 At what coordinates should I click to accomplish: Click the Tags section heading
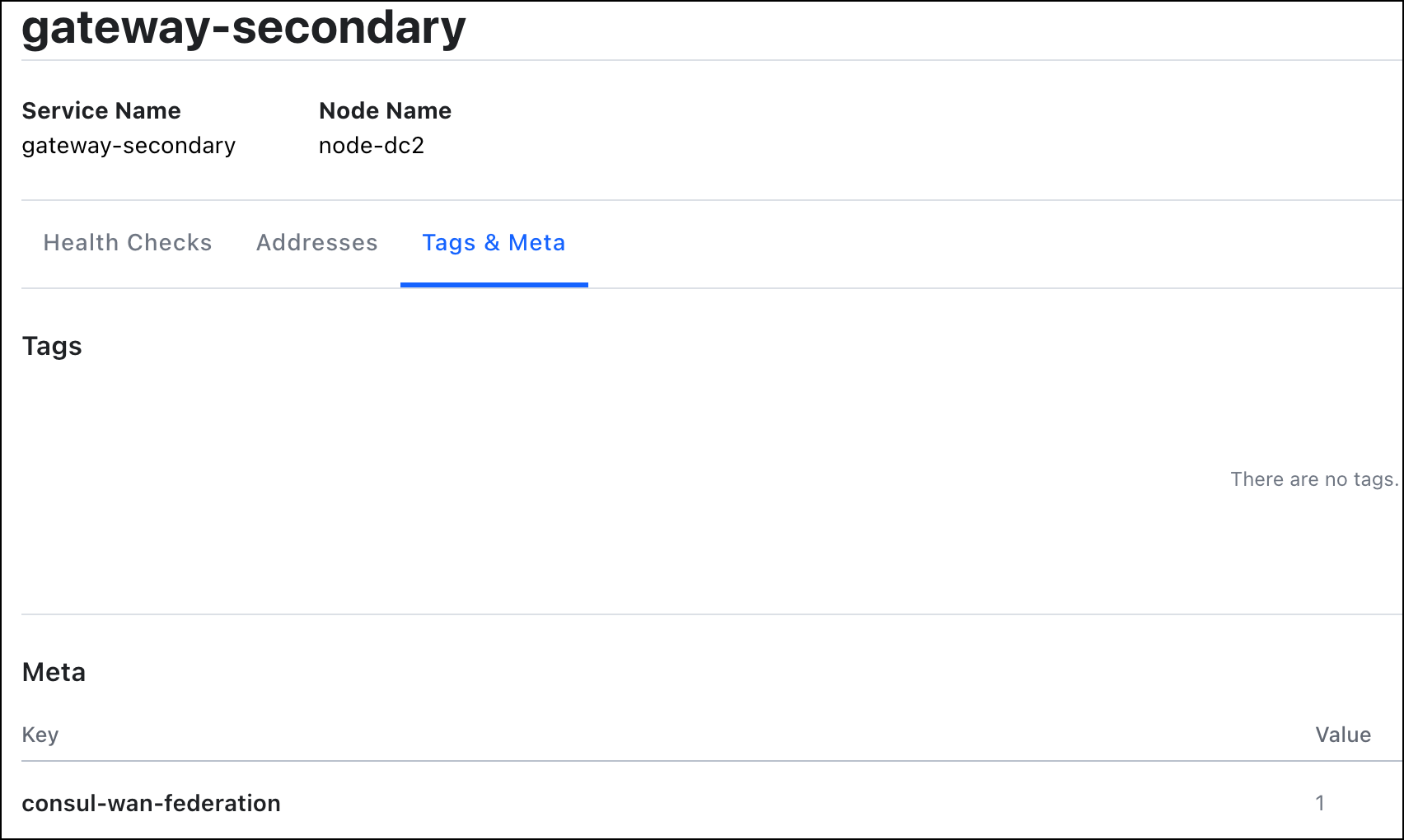(52, 346)
